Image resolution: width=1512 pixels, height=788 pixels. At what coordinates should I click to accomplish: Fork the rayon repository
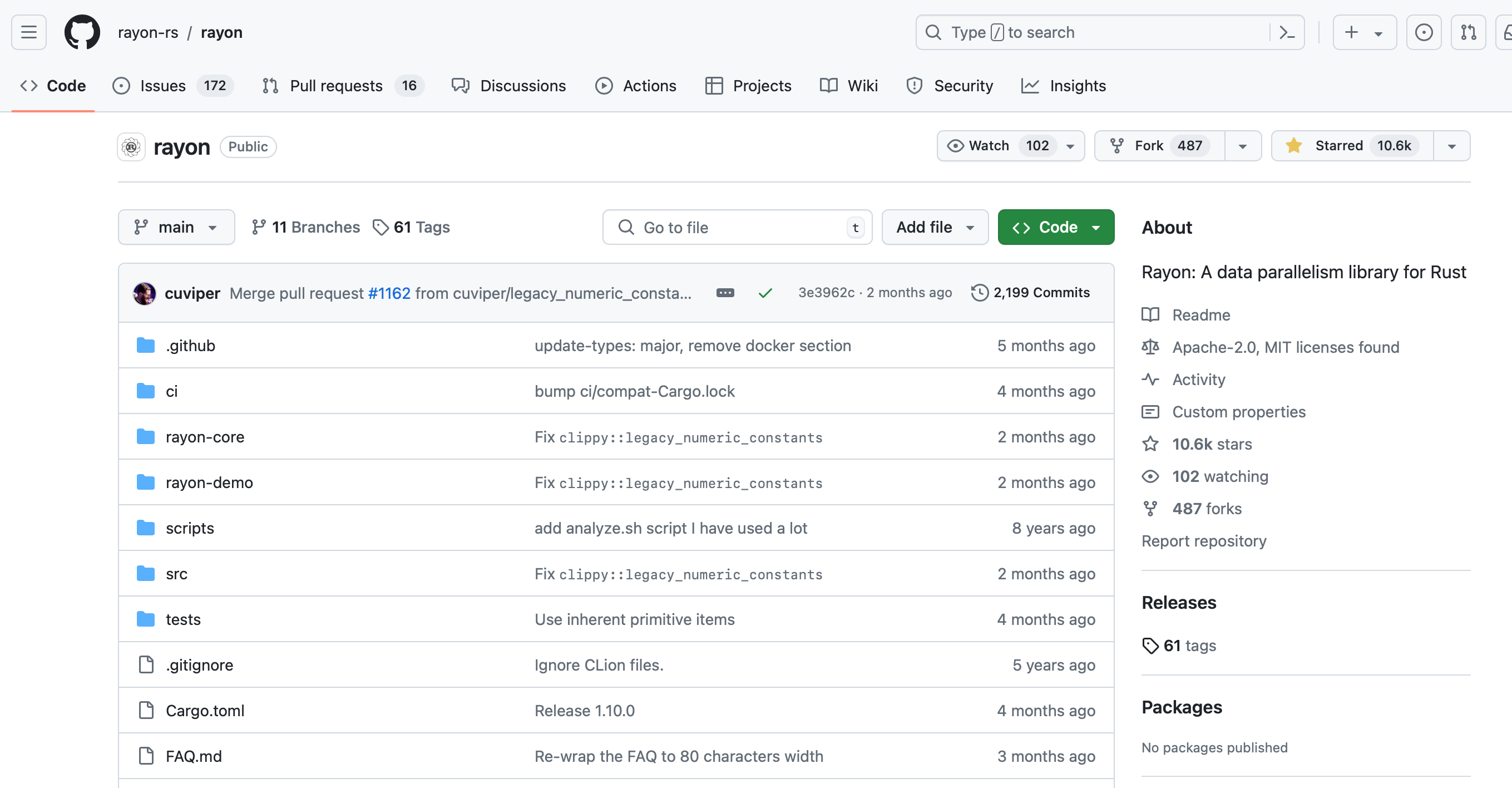click(1159, 146)
